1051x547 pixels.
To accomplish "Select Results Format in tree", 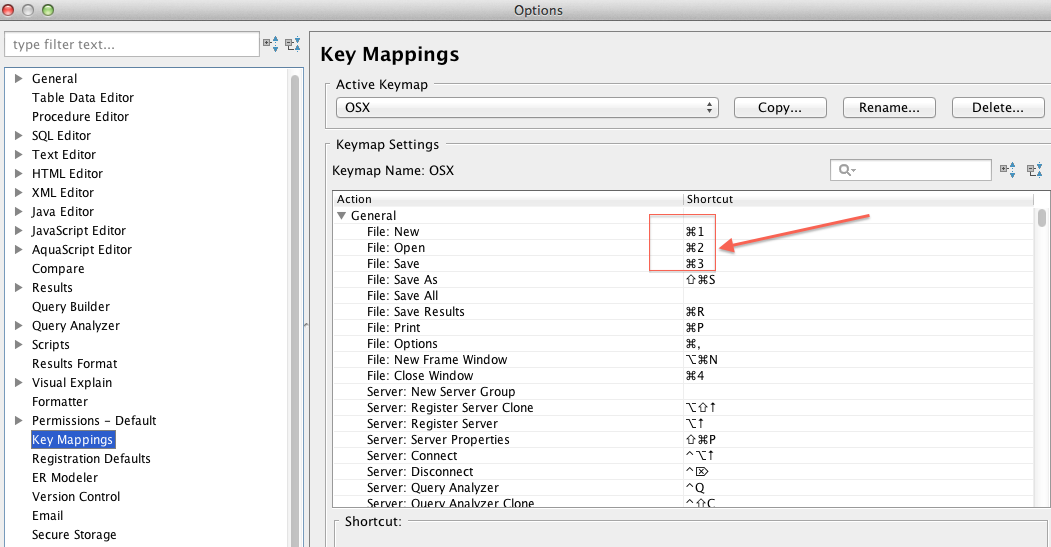I will 74,364.
